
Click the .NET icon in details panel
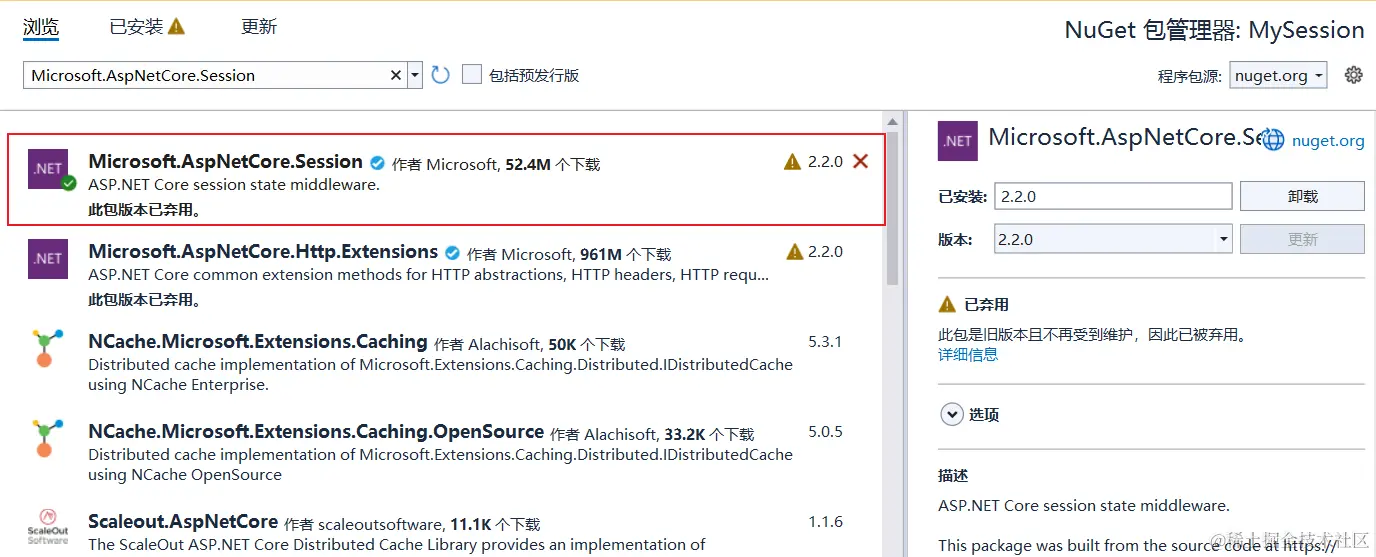click(x=958, y=140)
